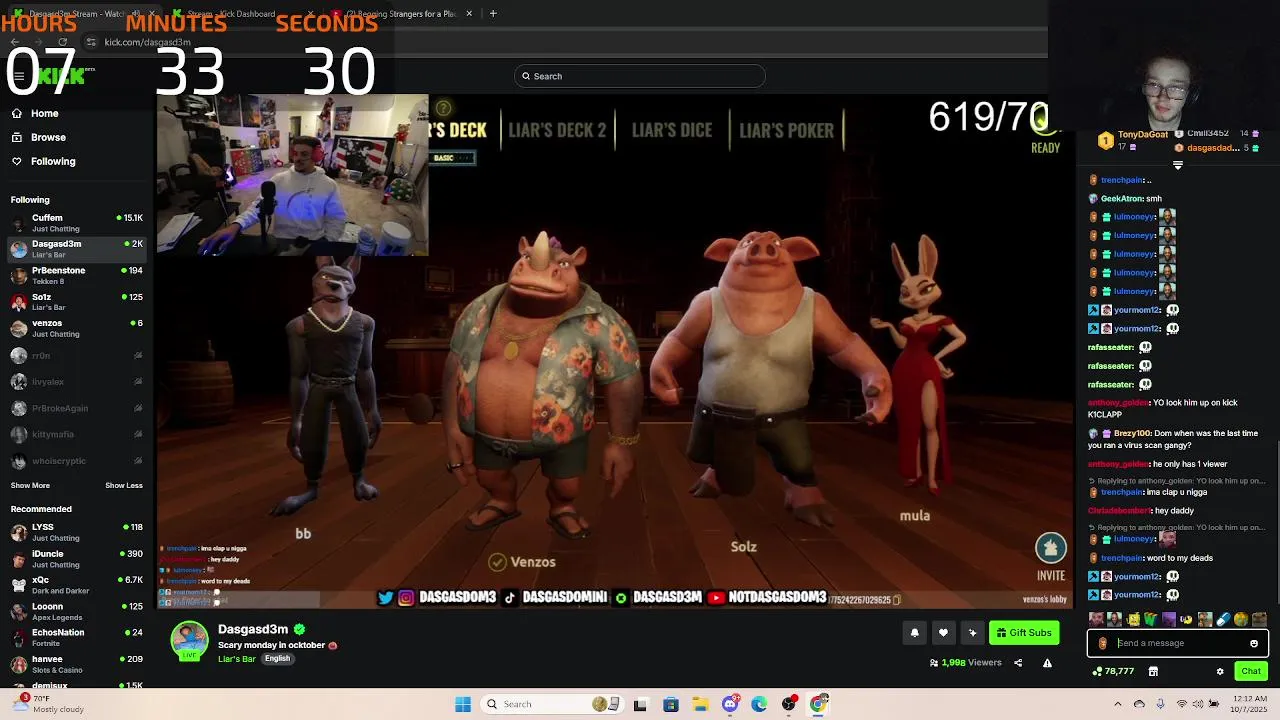
Task: Open Solz channel in Following list
Action: pyautogui.click(x=76, y=302)
